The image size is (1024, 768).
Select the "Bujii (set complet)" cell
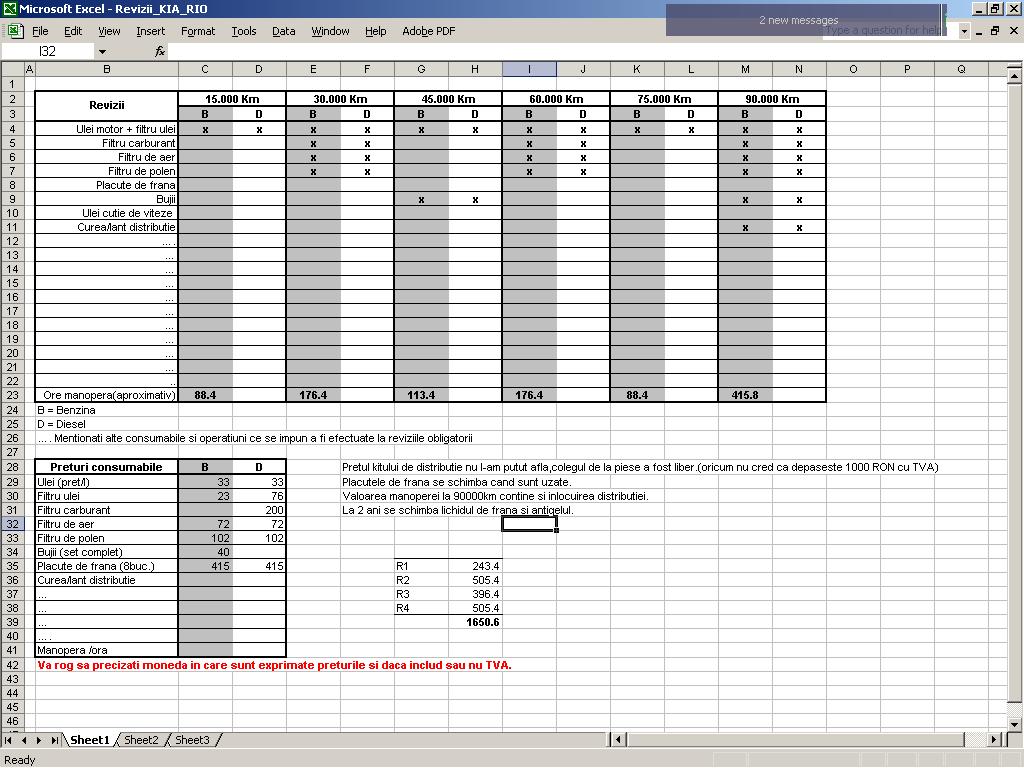coord(106,552)
